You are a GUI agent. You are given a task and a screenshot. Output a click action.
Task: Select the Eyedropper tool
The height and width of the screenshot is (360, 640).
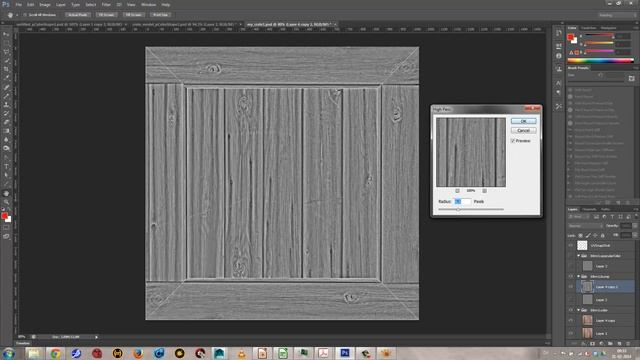click(x=6, y=78)
